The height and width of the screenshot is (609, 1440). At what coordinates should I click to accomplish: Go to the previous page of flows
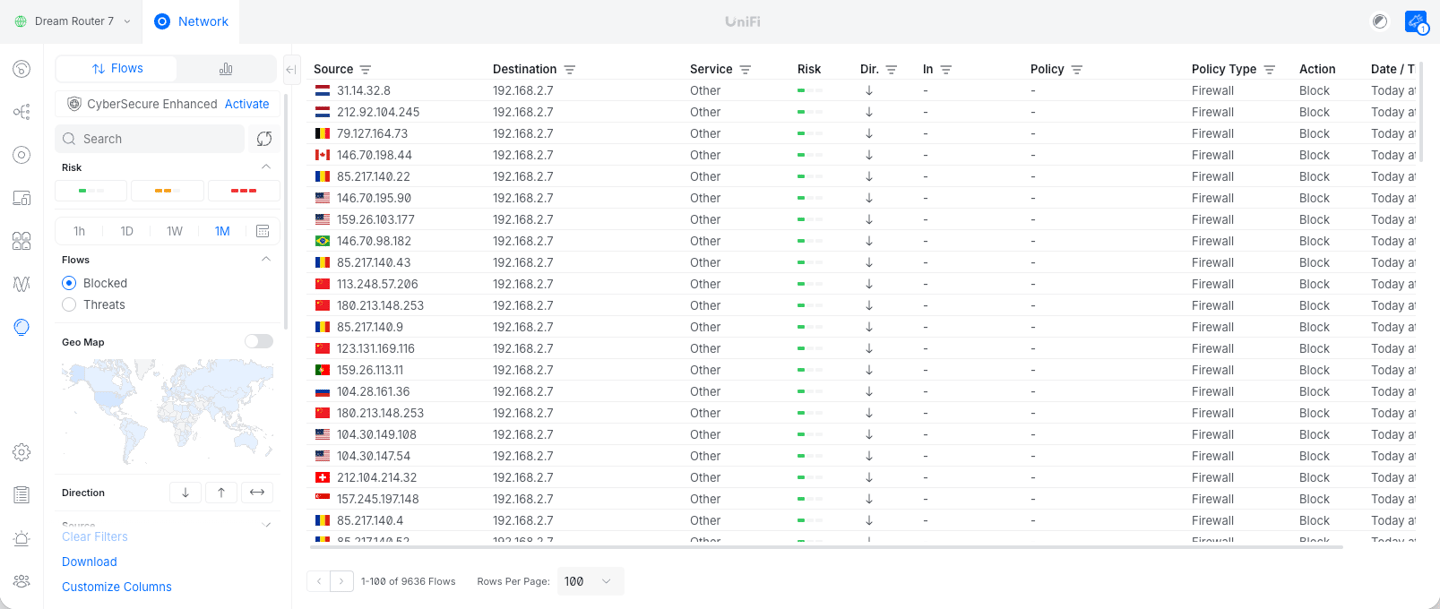[x=319, y=581]
